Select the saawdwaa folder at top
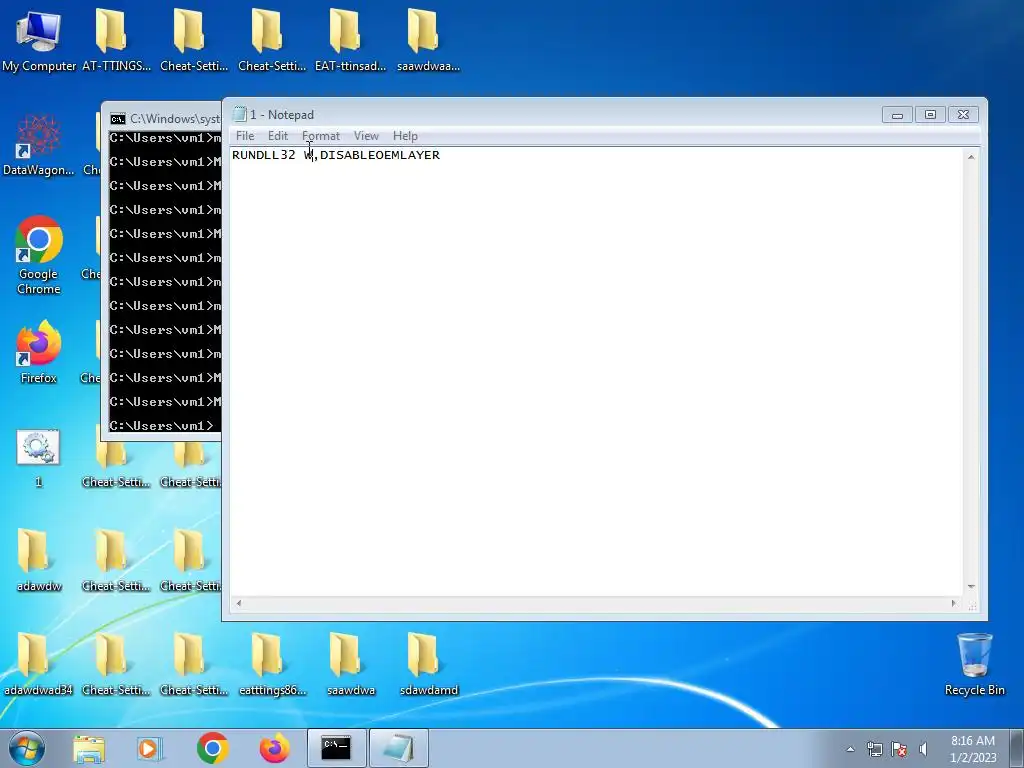Viewport: 1024px width, 768px height. point(428,39)
